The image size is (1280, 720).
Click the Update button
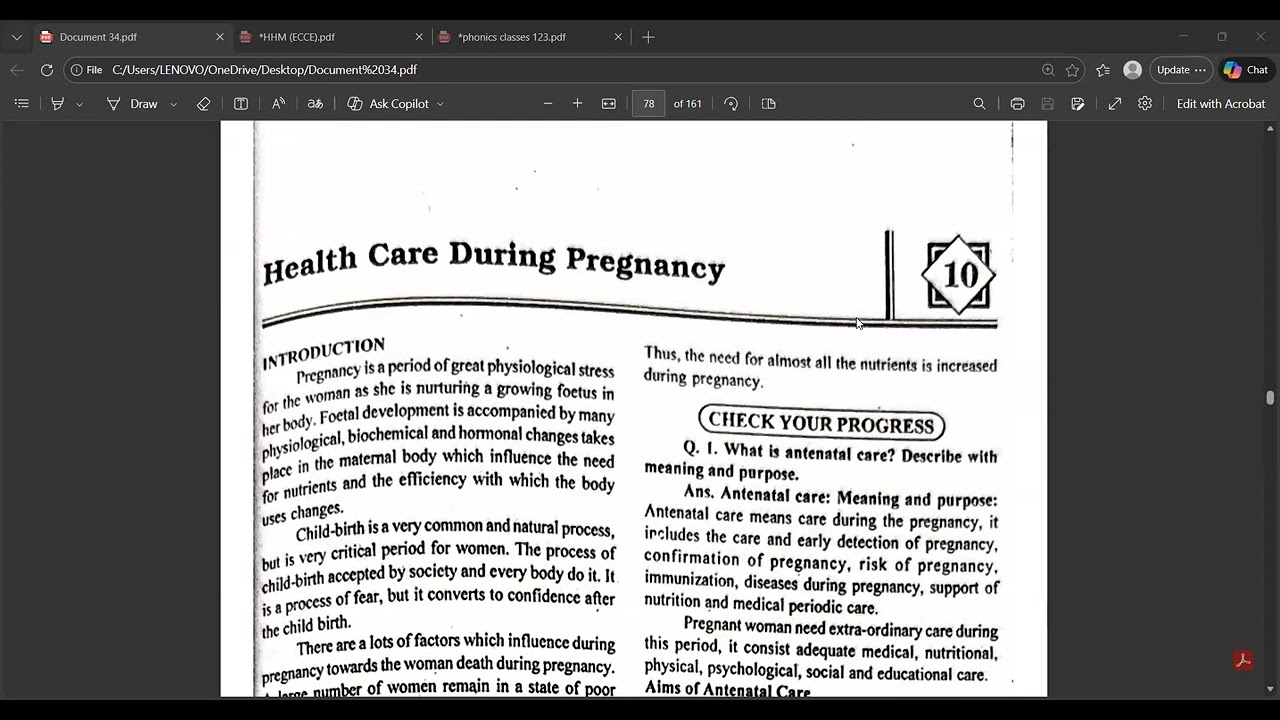pos(1181,70)
